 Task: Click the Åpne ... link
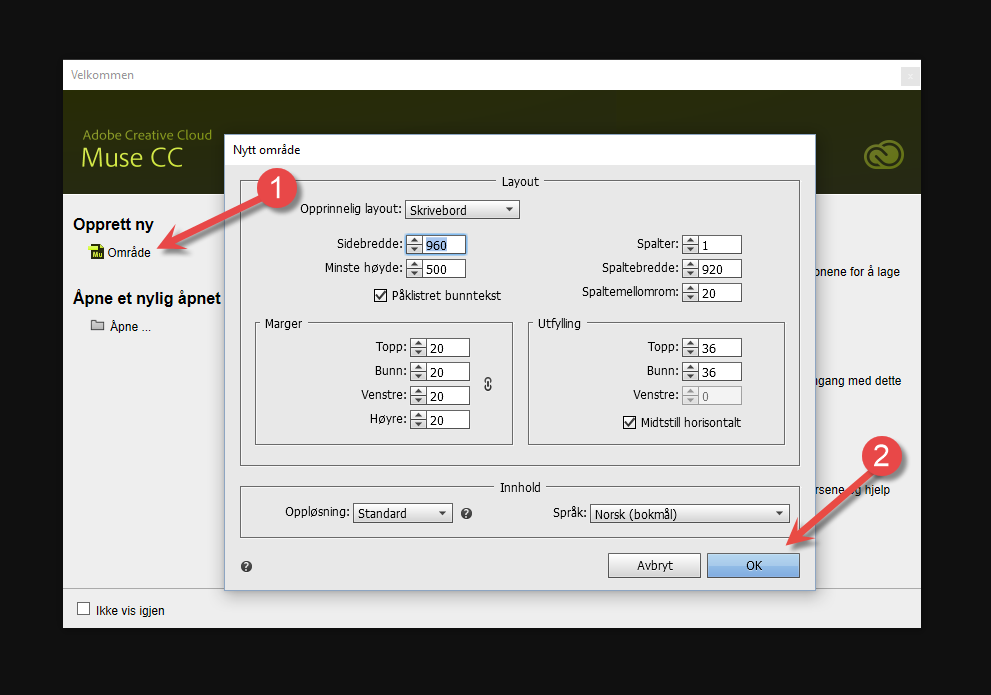(x=130, y=326)
